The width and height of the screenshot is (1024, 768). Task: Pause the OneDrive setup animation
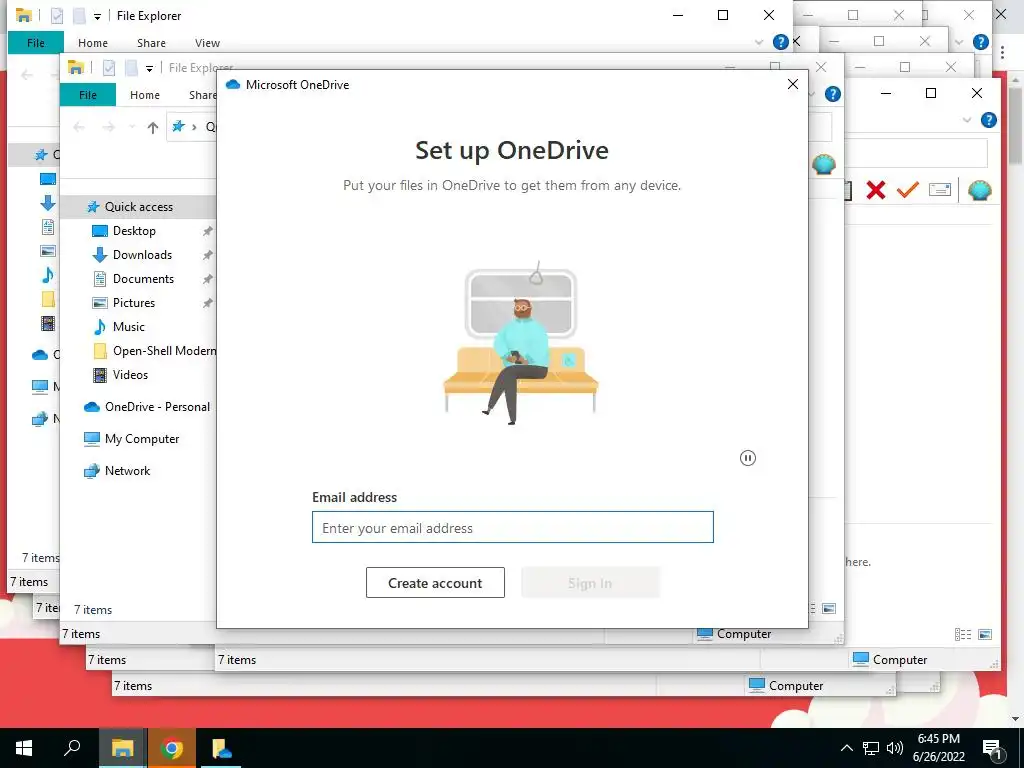(748, 458)
